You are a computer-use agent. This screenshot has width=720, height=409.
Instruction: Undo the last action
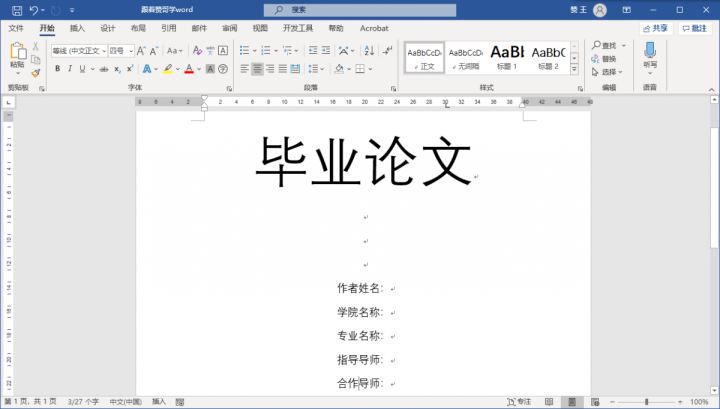pyautogui.click(x=33, y=10)
